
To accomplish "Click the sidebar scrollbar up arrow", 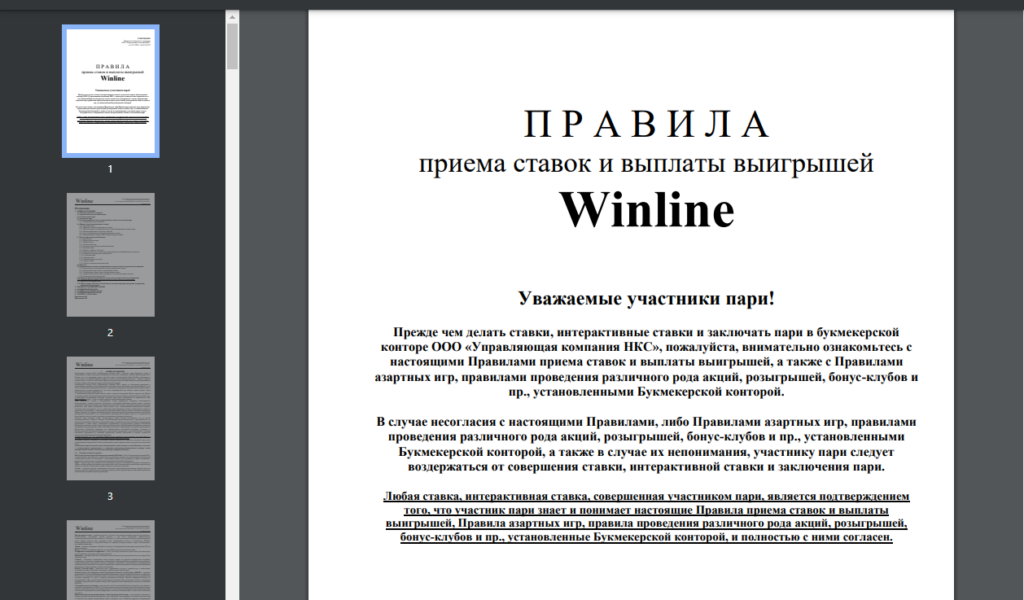I will (x=232, y=17).
